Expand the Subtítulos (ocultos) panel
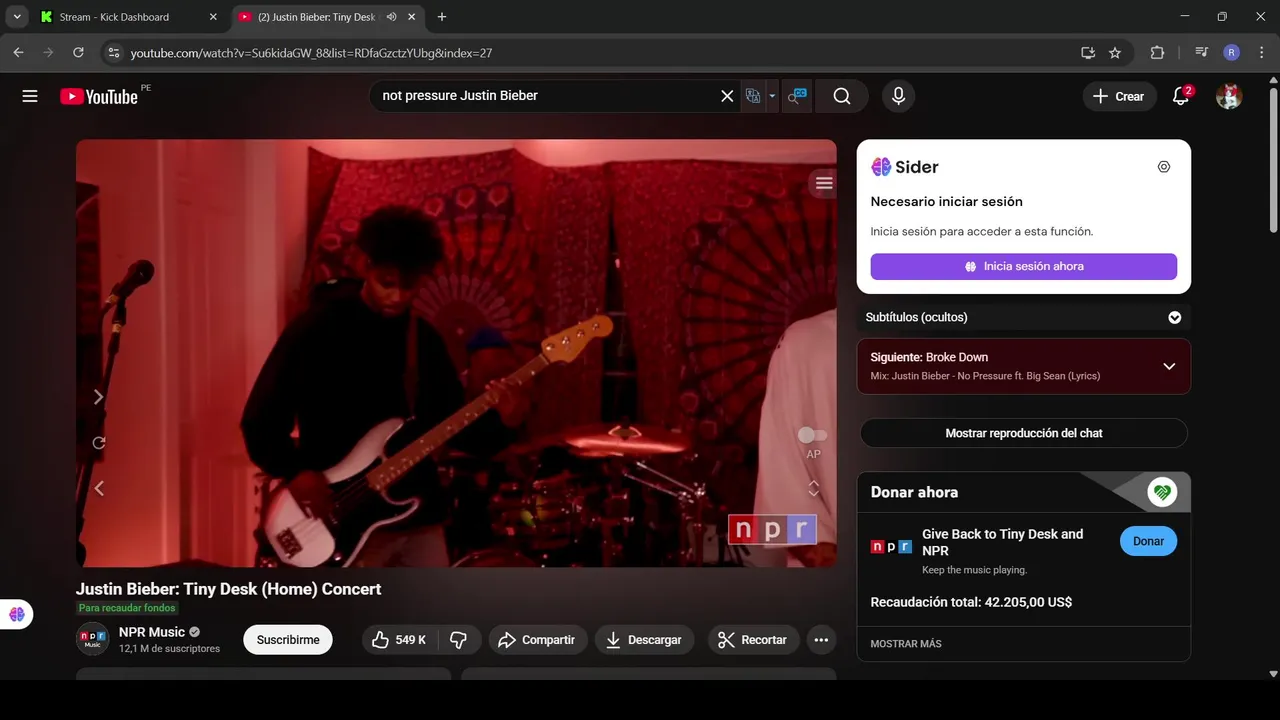 (1024, 317)
